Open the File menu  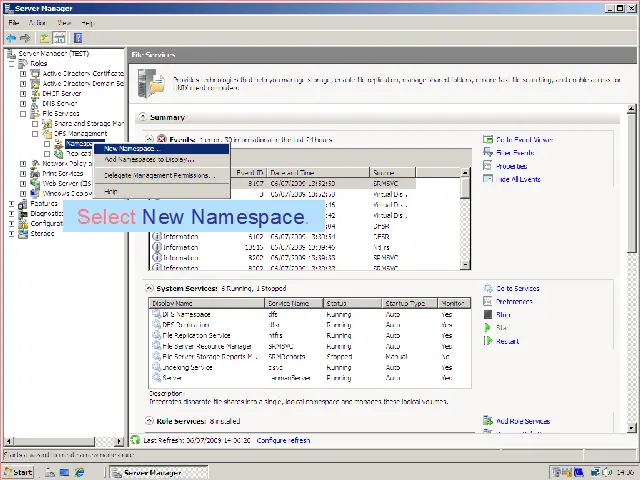coord(14,22)
